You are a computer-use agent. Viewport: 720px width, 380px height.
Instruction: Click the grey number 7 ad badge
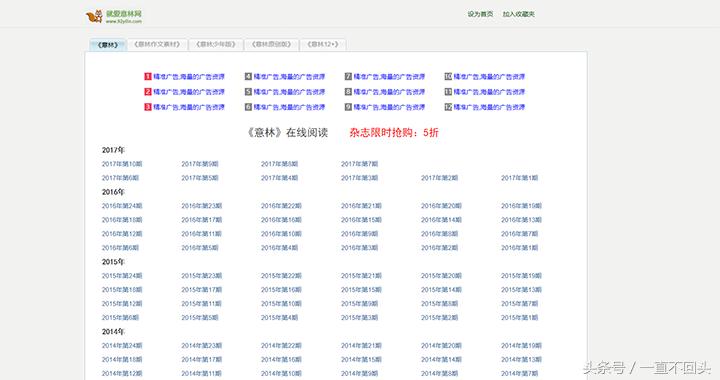[349, 77]
